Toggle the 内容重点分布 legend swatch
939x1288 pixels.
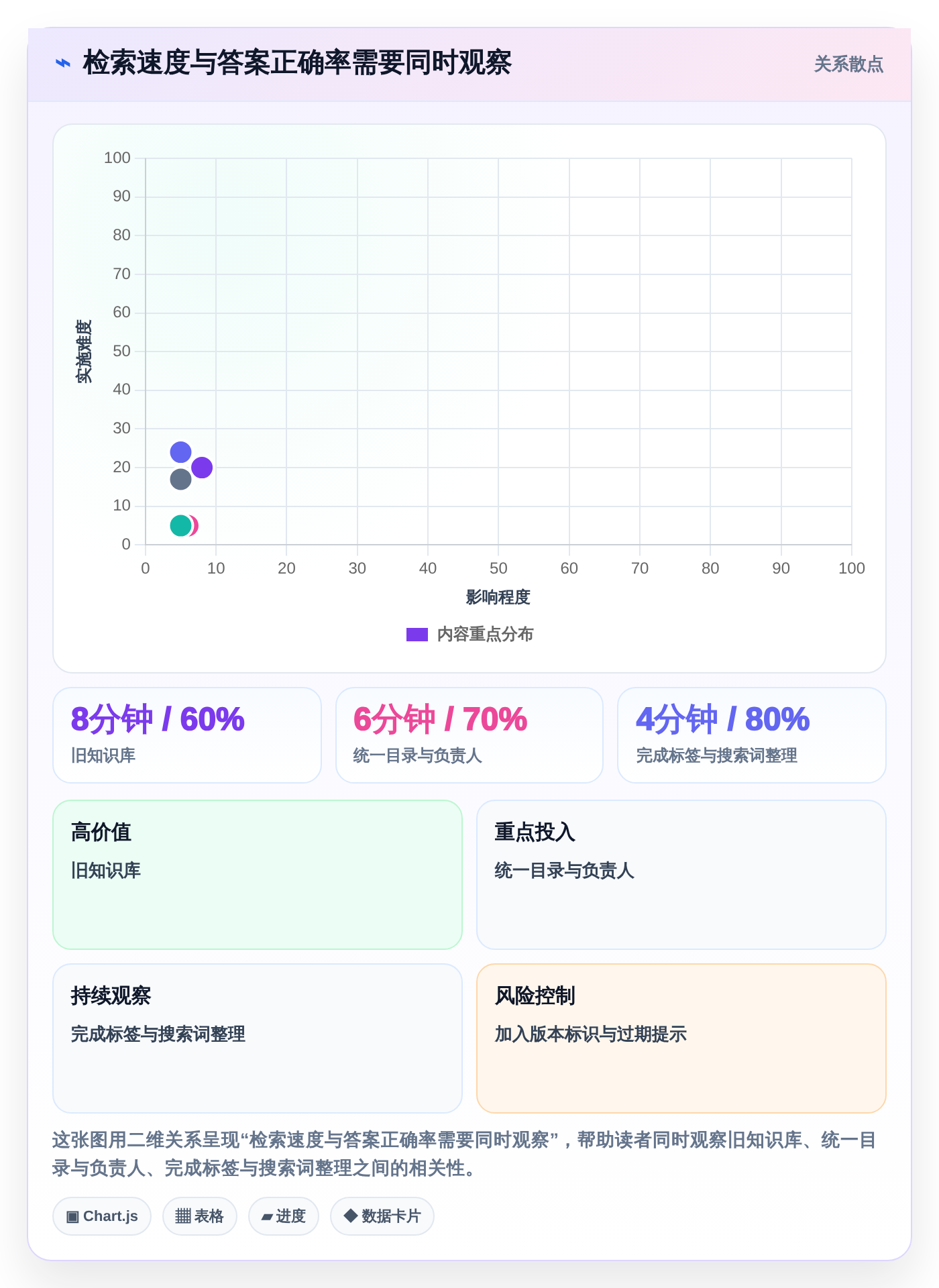click(417, 635)
